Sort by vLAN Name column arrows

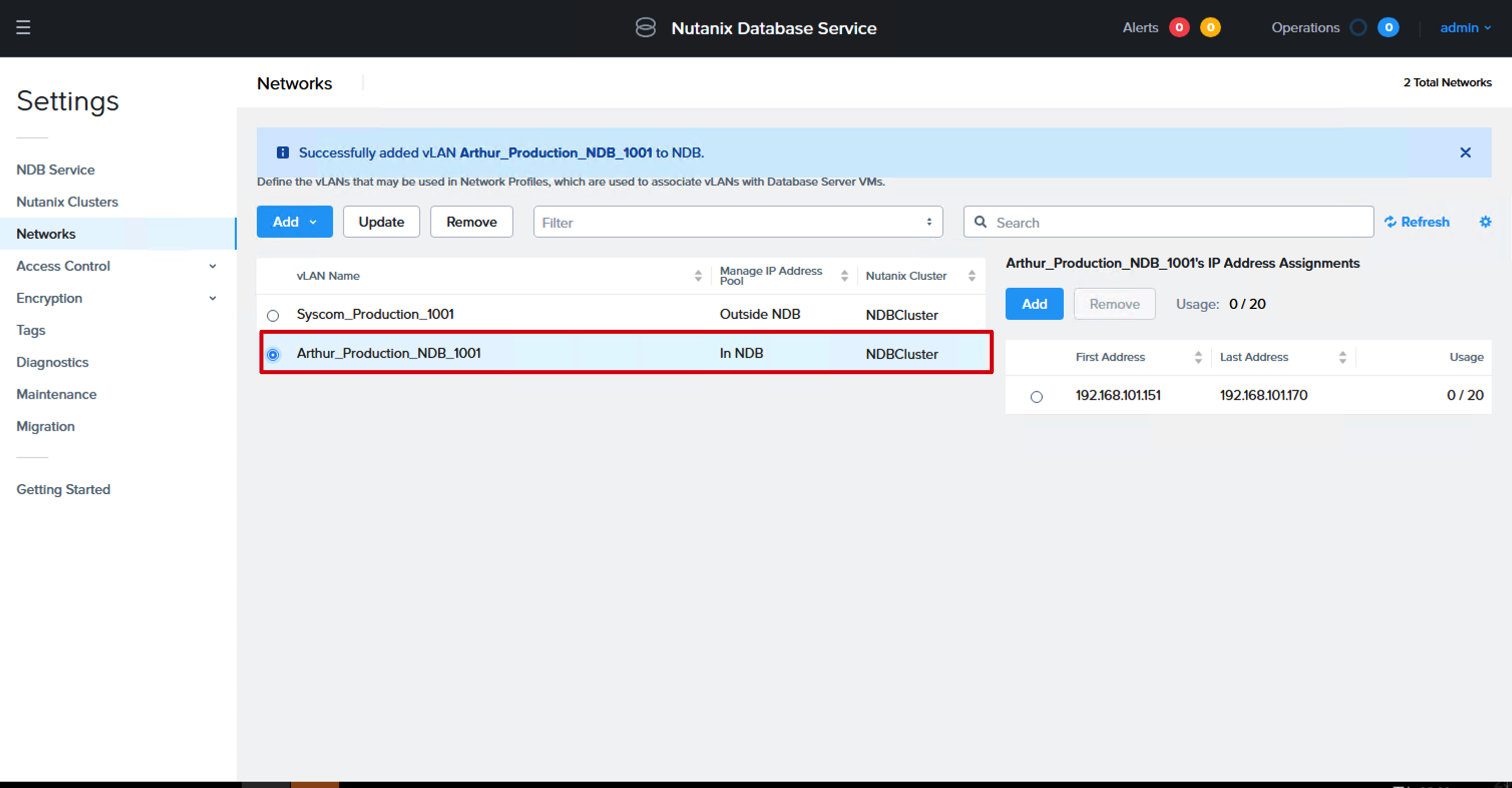(698, 276)
